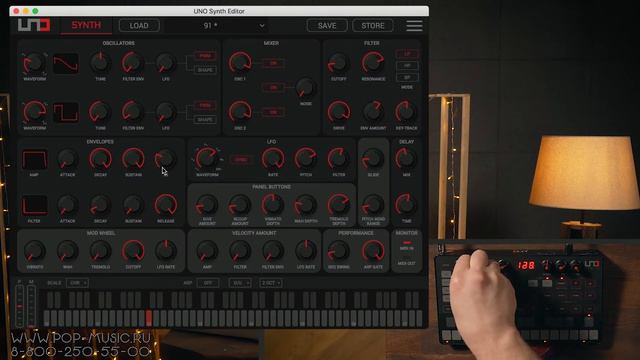Click the filter ENV AMOUNT knob

(x=373, y=112)
